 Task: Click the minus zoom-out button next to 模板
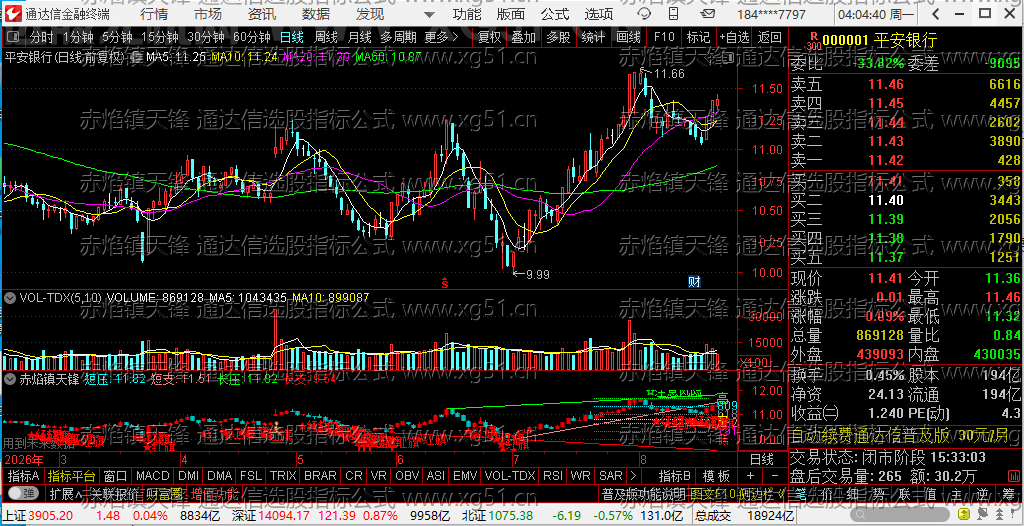(x=775, y=476)
